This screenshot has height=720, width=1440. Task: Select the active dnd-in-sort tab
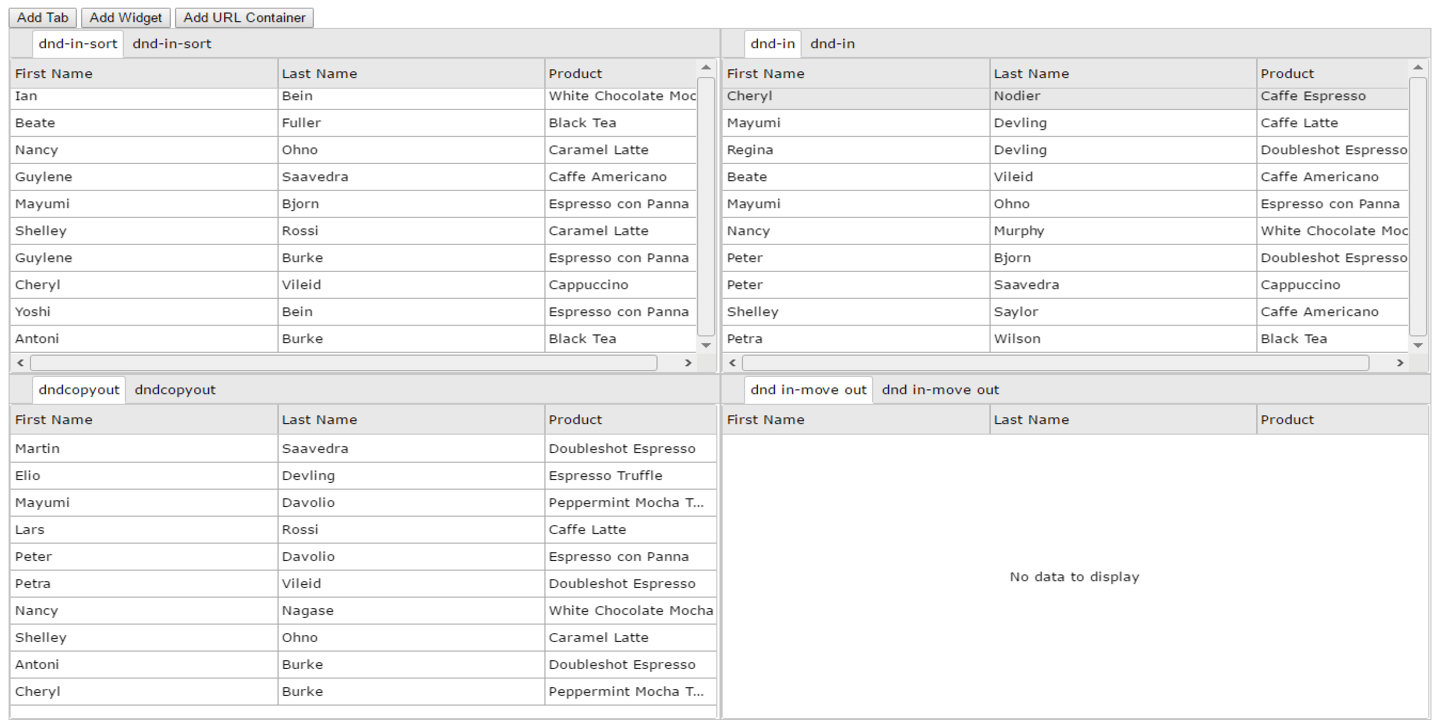point(78,44)
